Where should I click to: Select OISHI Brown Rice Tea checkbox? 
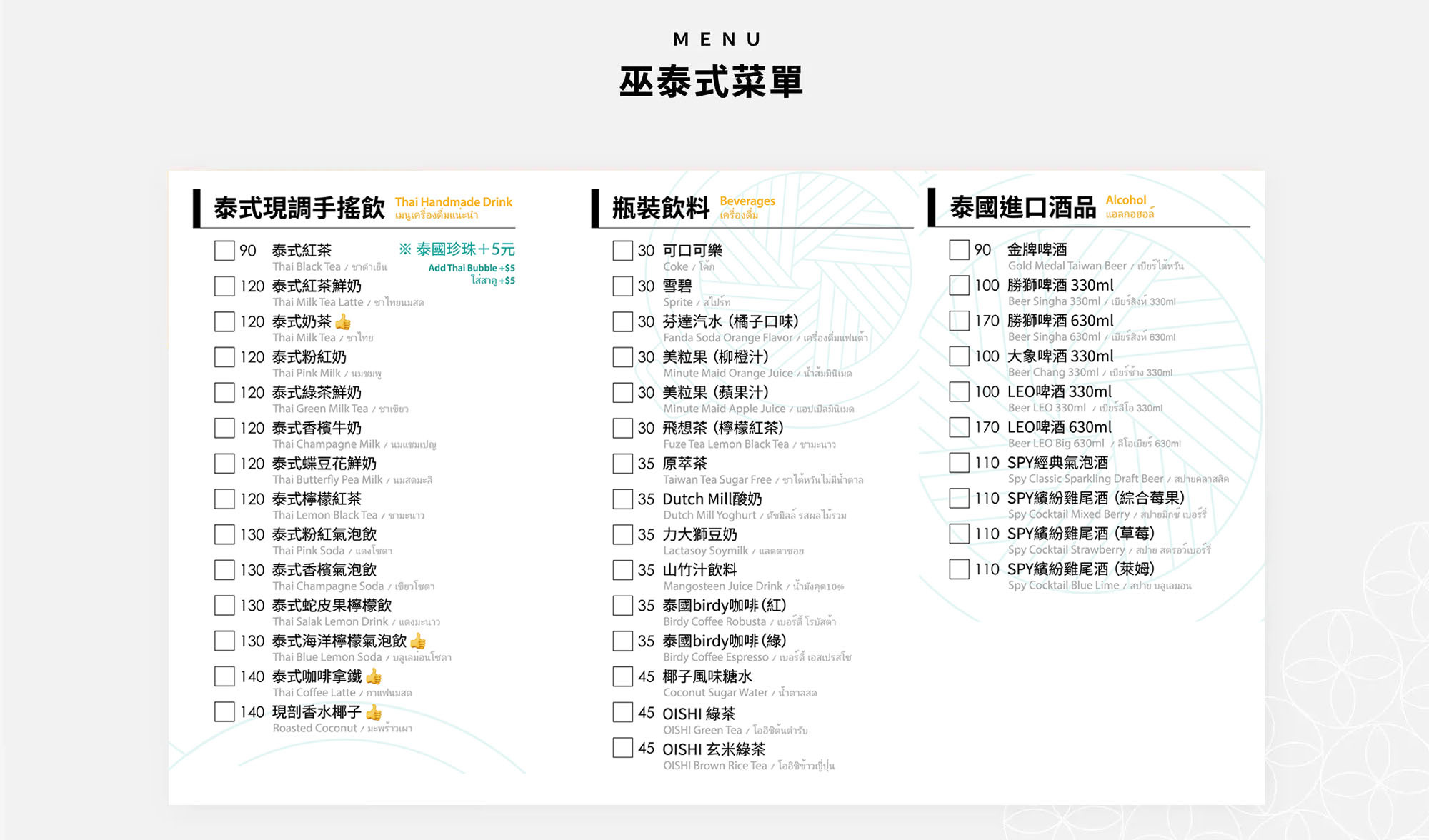[x=622, y=748]
